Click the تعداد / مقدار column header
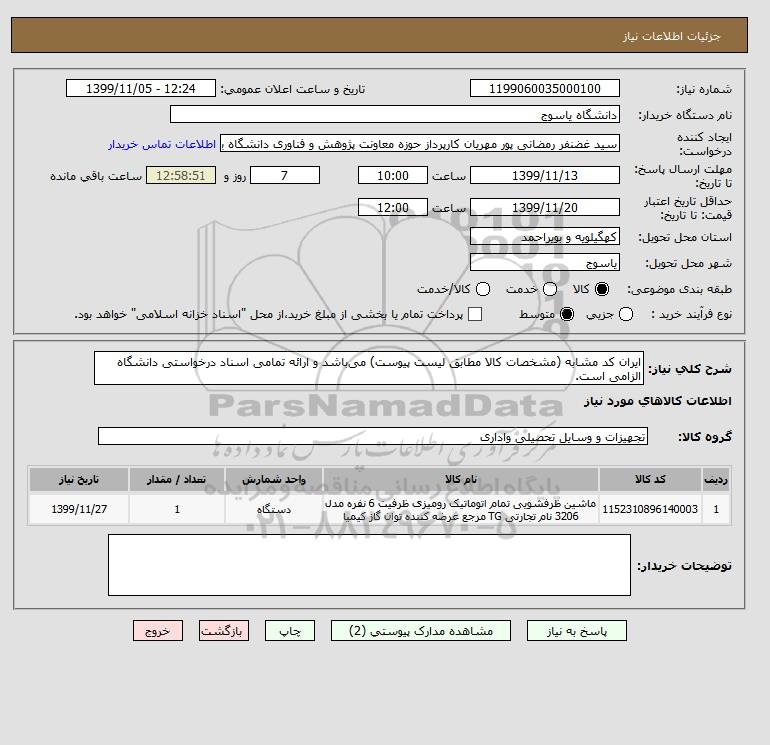 [177, 479]
